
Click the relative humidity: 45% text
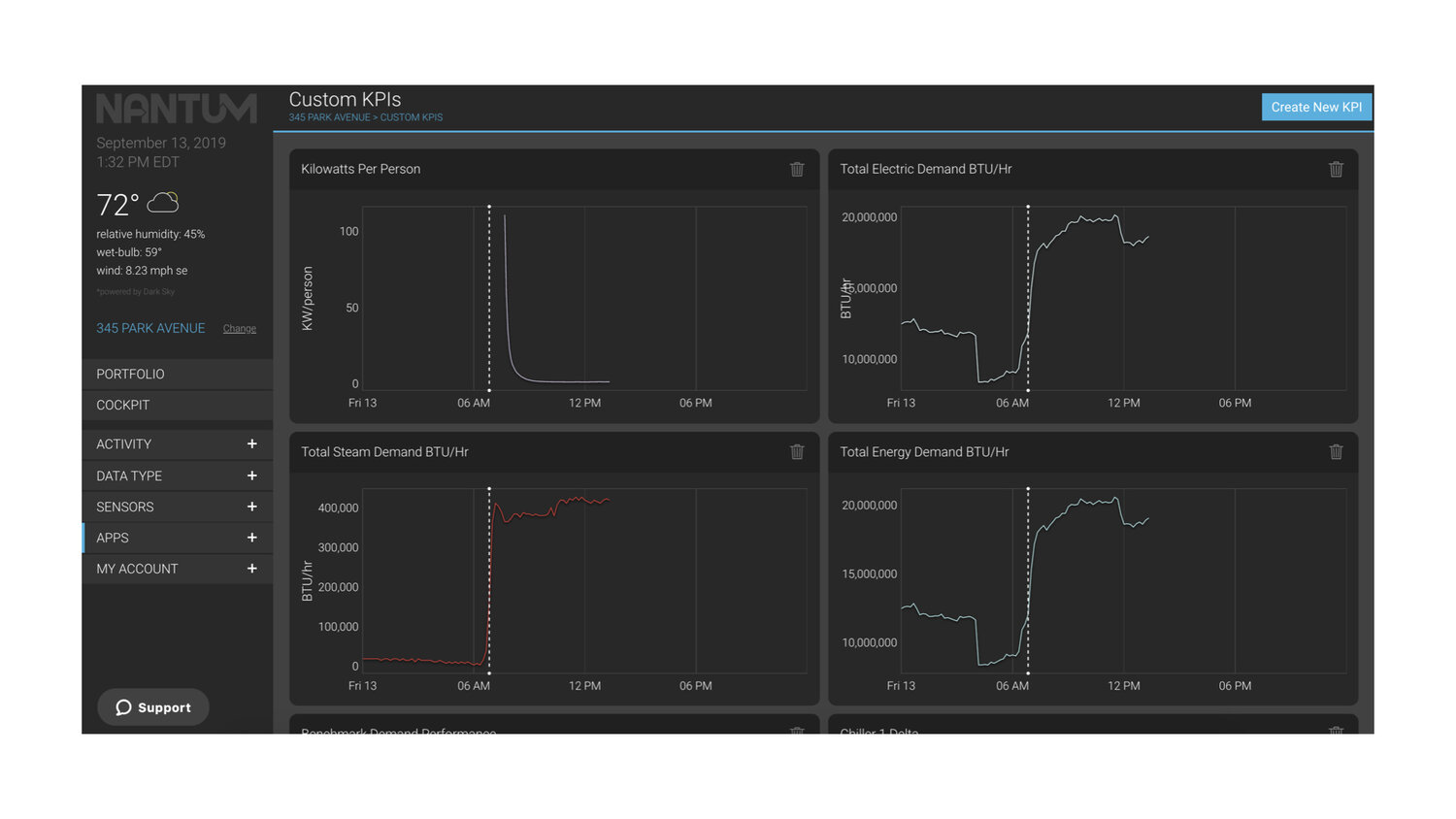pyautogui.click(x=150, y=234)
